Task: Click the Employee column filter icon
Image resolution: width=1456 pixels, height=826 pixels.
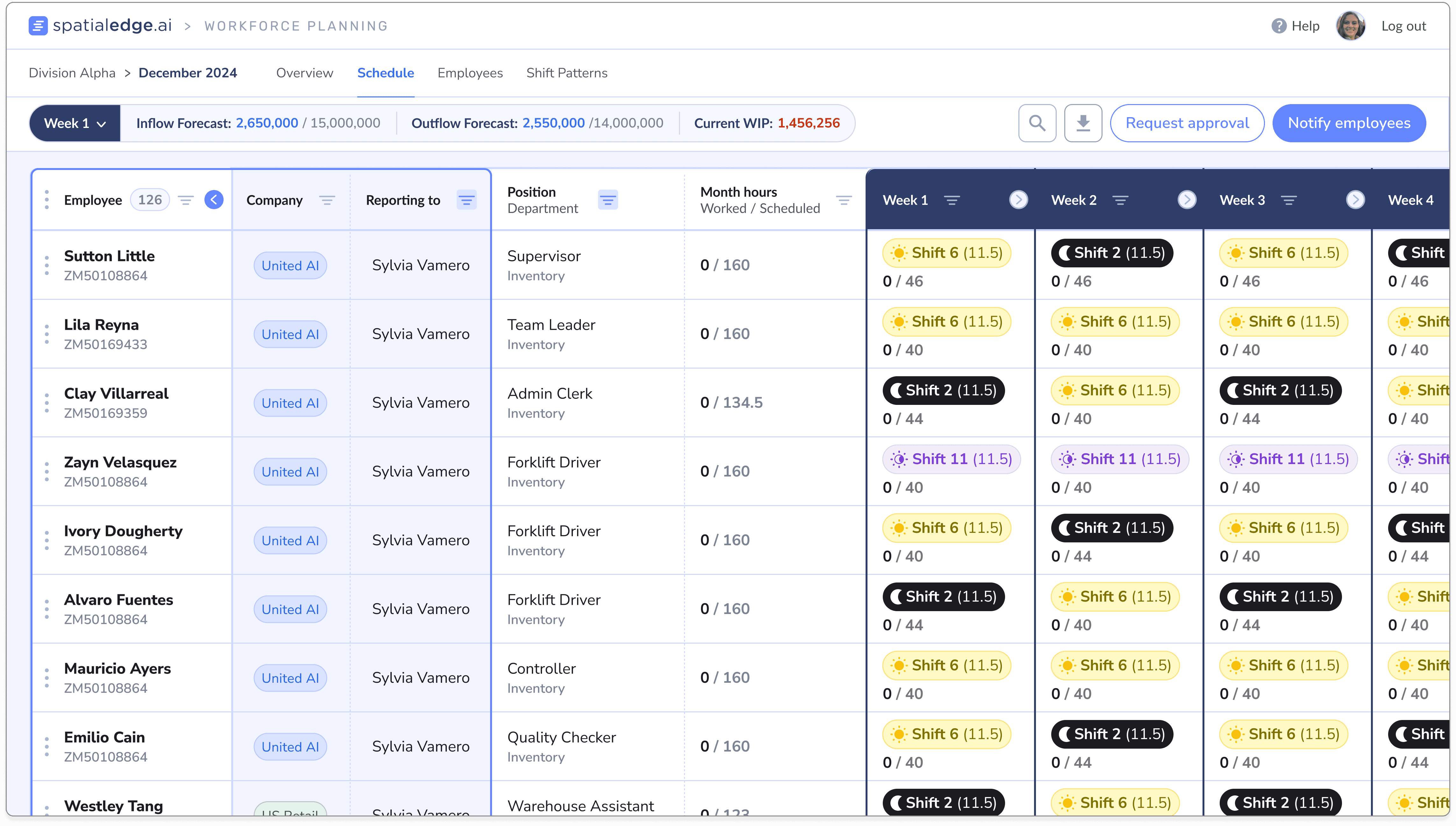Action: point(186,200)
